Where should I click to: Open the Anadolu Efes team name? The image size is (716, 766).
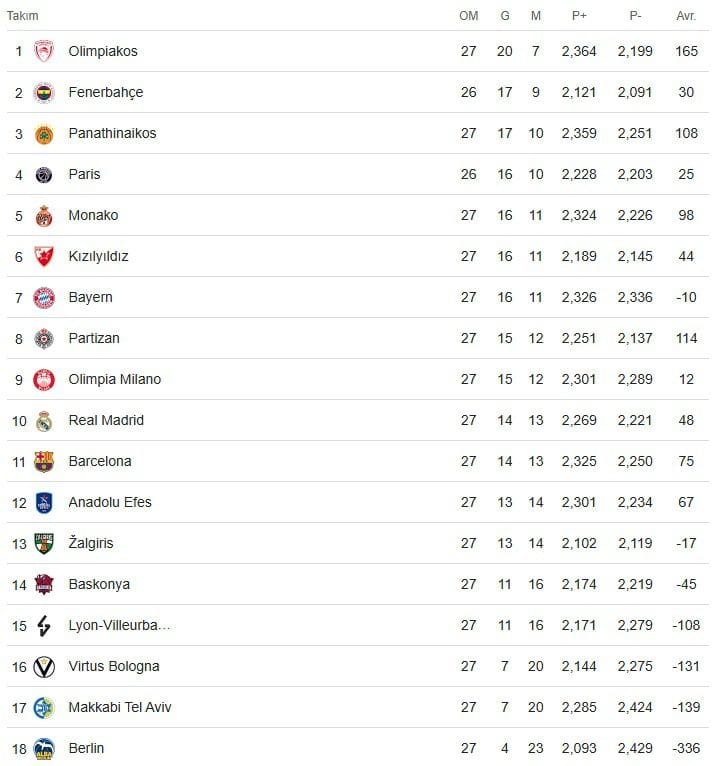point(110,502)
